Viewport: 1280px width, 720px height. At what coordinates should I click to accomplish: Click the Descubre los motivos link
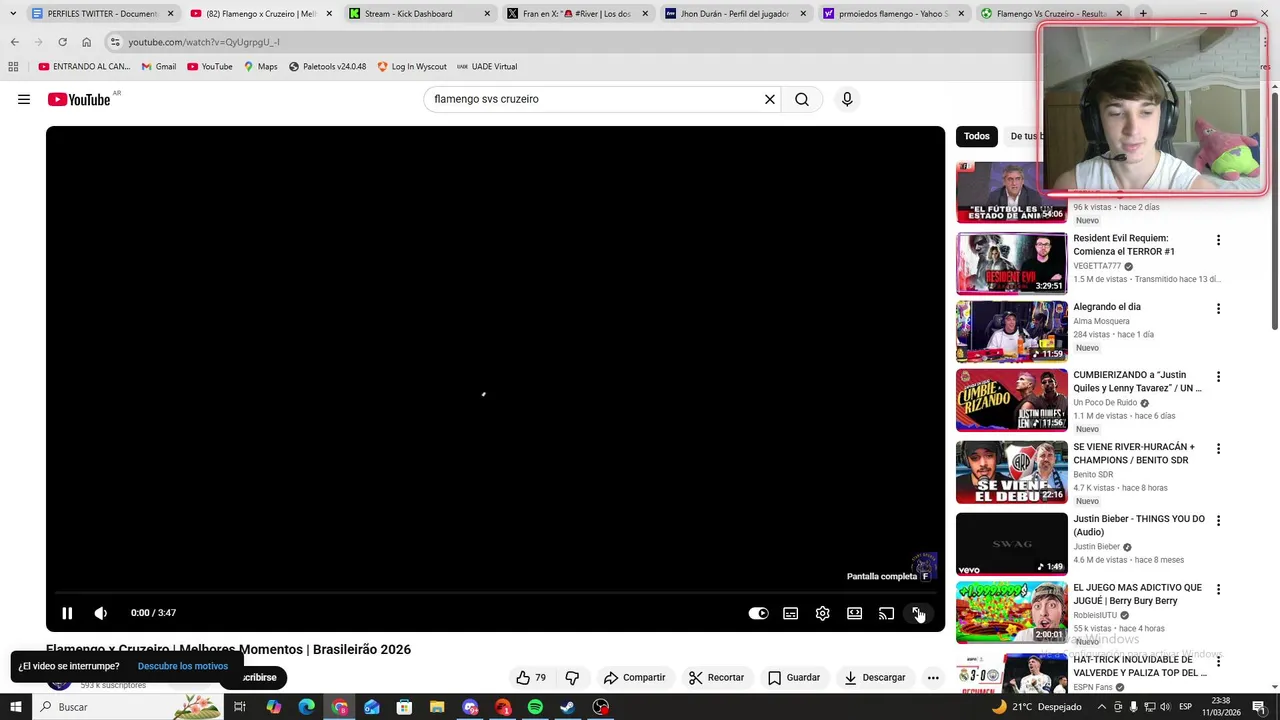[183, 666]
